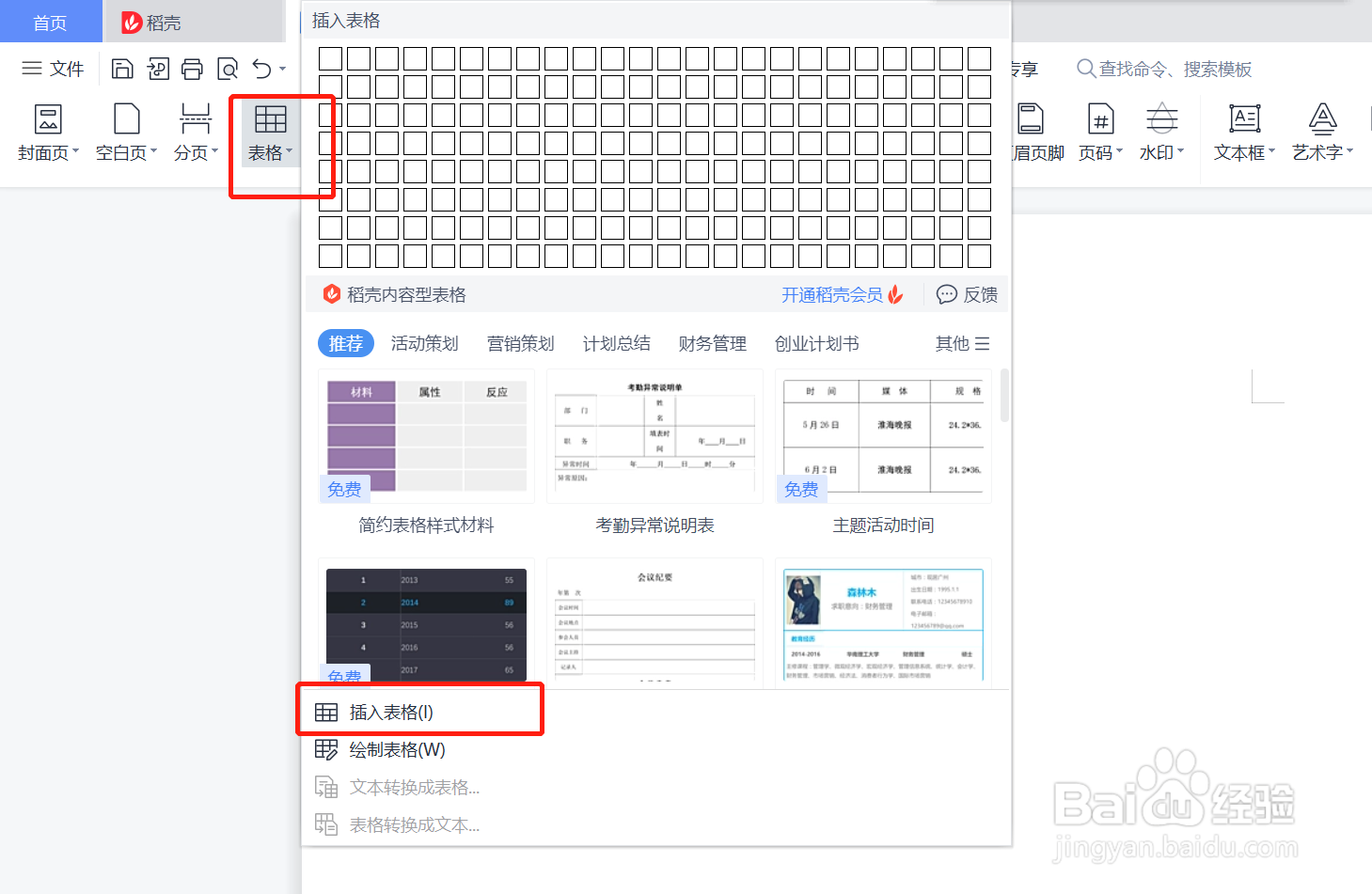Click the save icon in quick toolbar
This screenshot has width=1372, height=894.
(122, 69)
